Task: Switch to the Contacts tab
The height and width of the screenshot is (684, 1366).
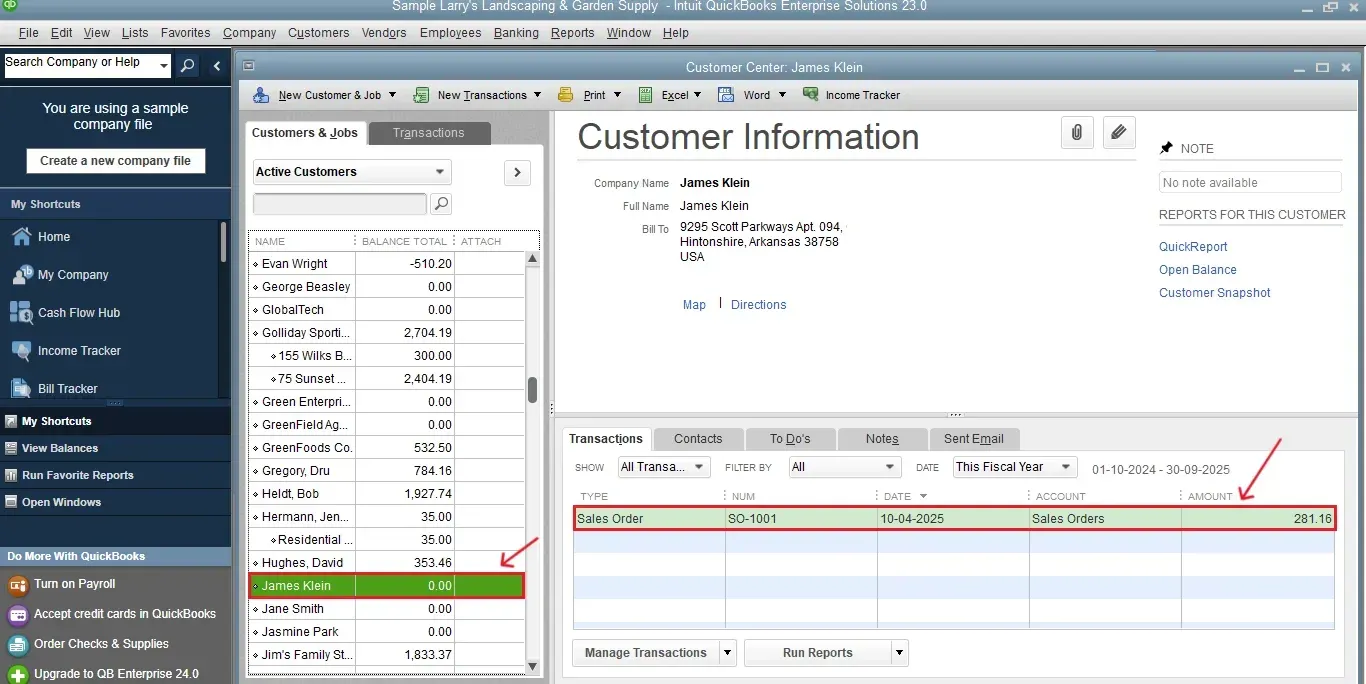Action: click(x=698, y=439)
